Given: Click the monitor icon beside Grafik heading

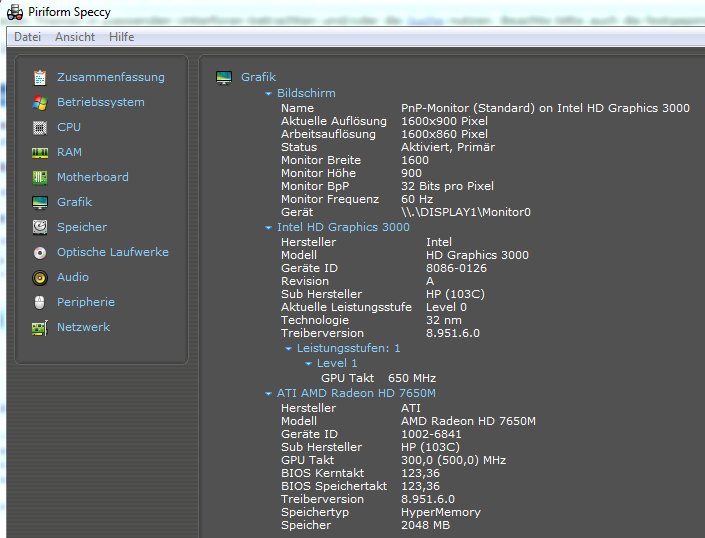Looking at the screenshot, I should 224,78.
